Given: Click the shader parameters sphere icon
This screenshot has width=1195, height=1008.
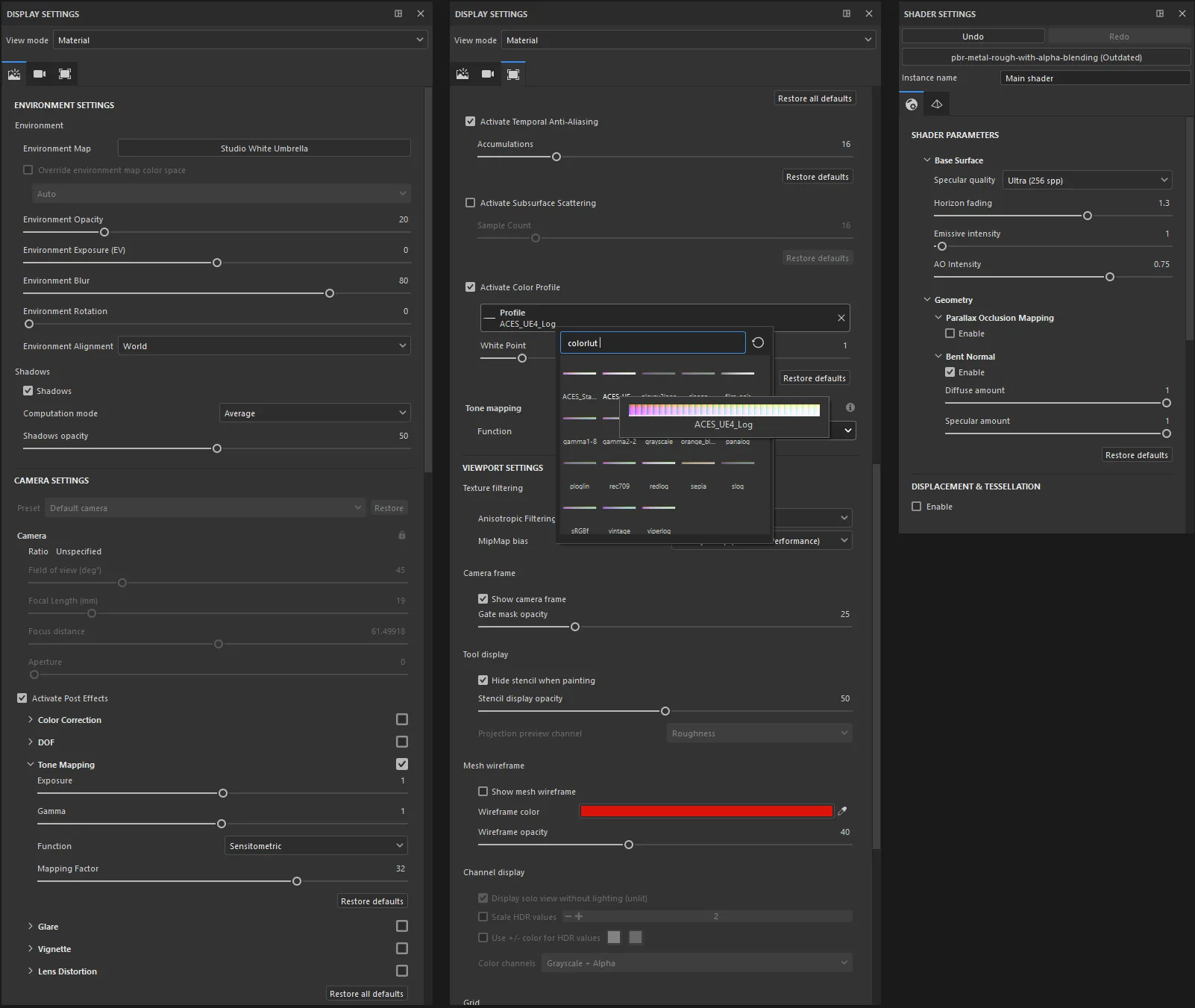Looking at the screenshot, I should [912, 104].
